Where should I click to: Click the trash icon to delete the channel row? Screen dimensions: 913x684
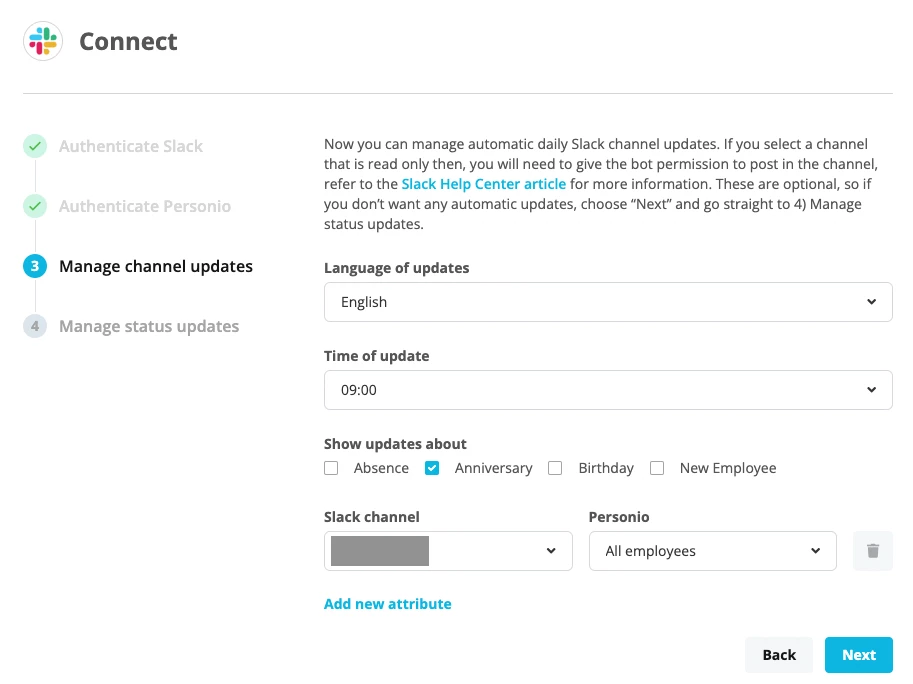pos(872,551)
